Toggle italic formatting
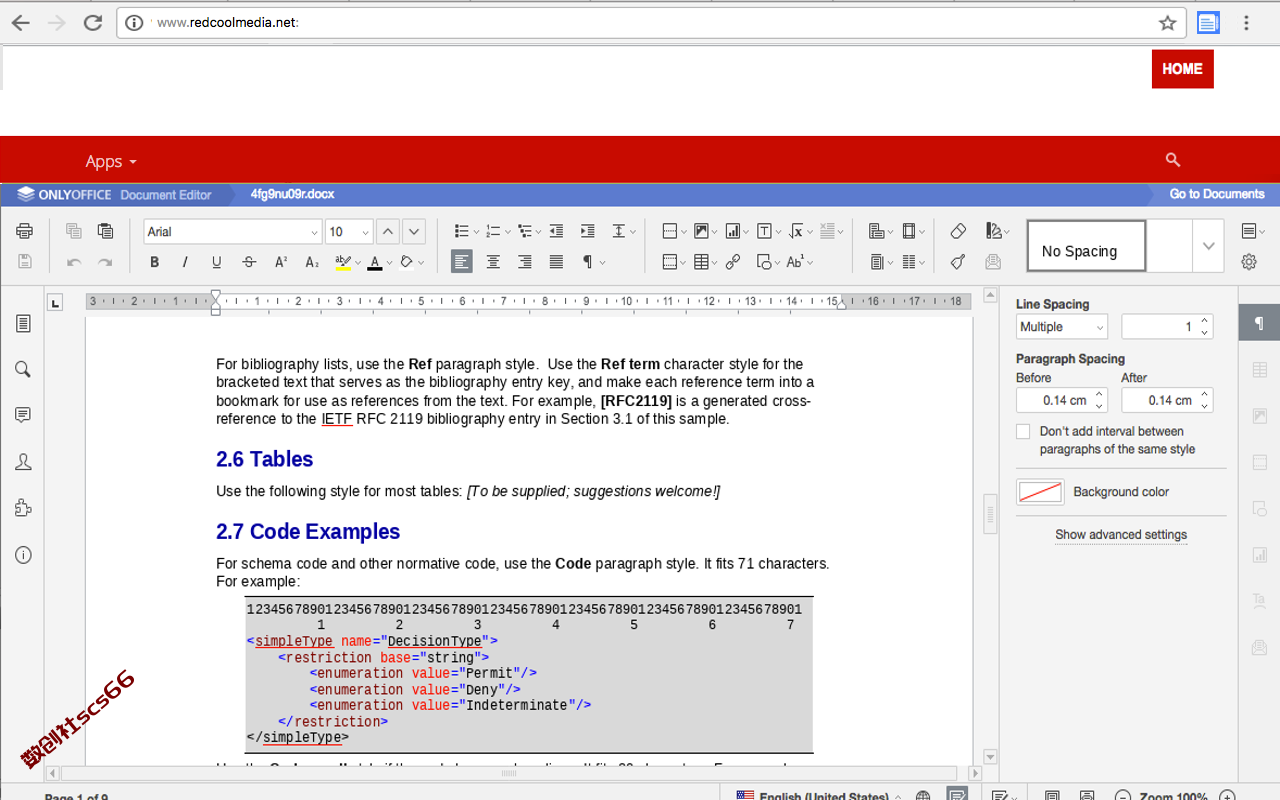The image size is (1280, 800). tap(185, 262)
